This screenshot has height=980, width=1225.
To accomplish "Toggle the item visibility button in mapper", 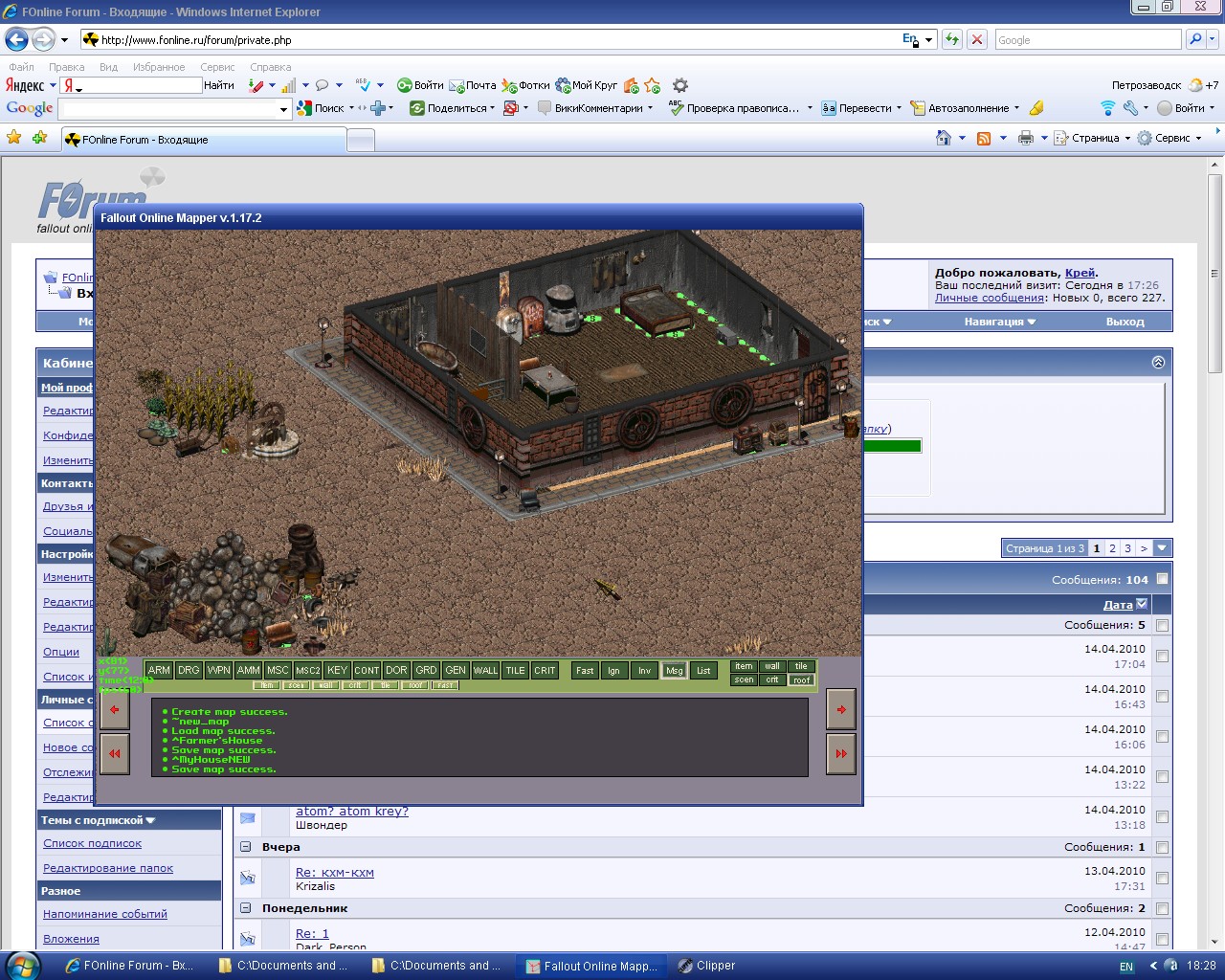I will [744, 666].
